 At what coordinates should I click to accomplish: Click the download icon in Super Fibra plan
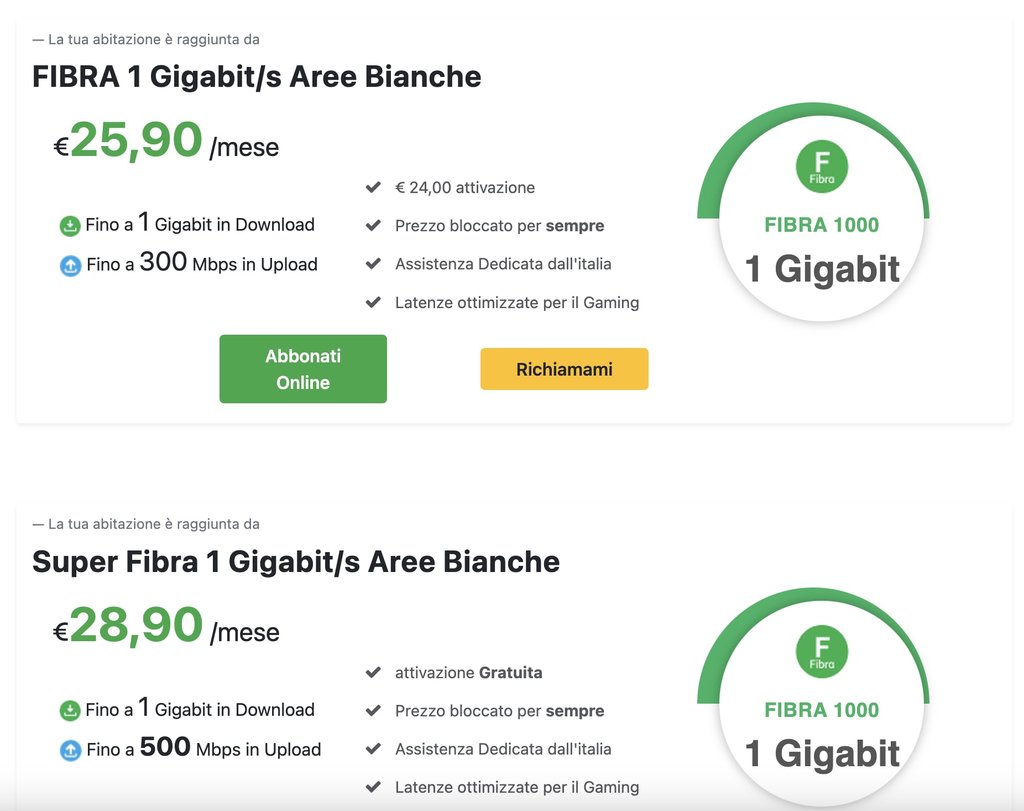(x=70, y=711)
